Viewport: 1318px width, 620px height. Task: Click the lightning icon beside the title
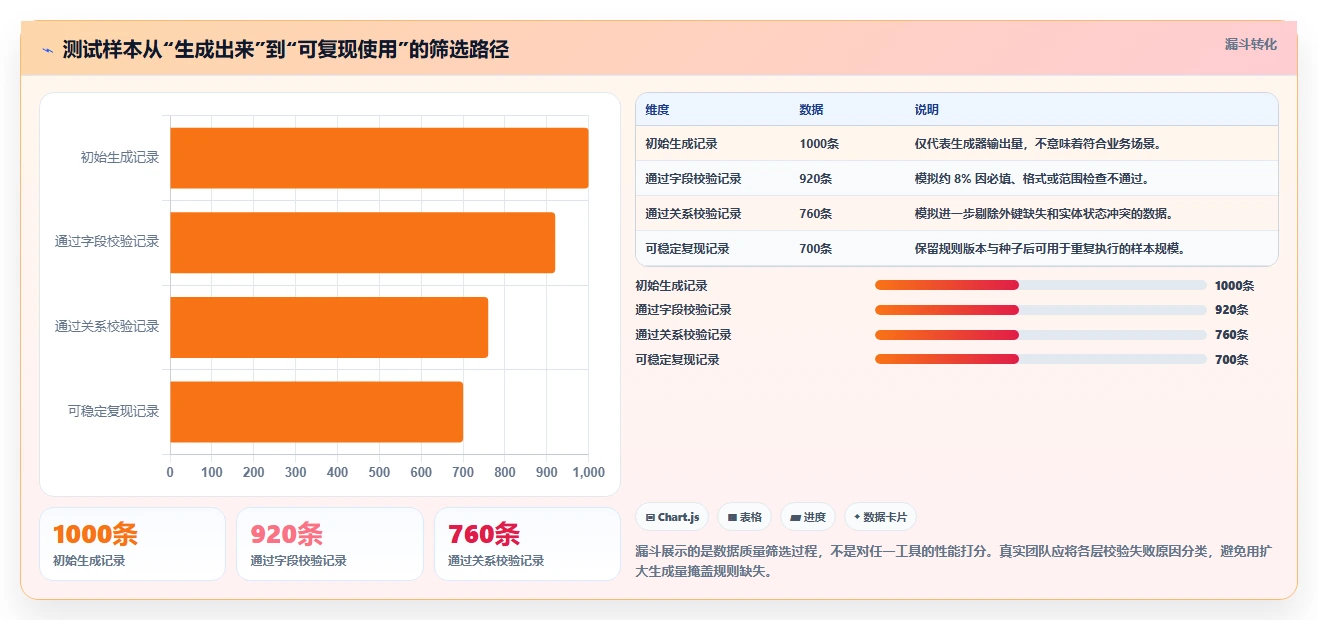48,49
